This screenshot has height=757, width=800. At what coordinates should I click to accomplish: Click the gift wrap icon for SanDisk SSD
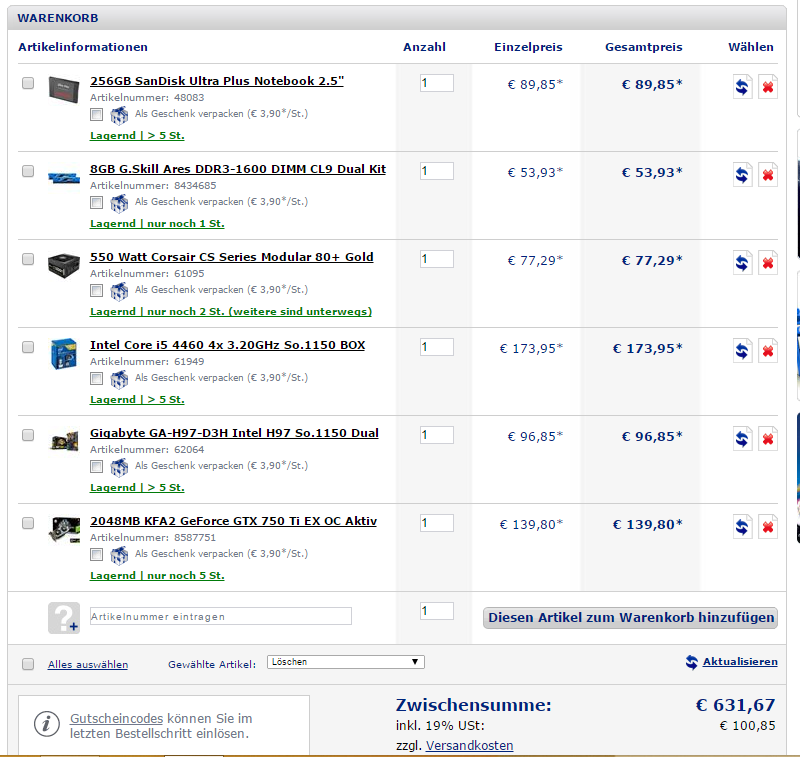pos(119,115)
